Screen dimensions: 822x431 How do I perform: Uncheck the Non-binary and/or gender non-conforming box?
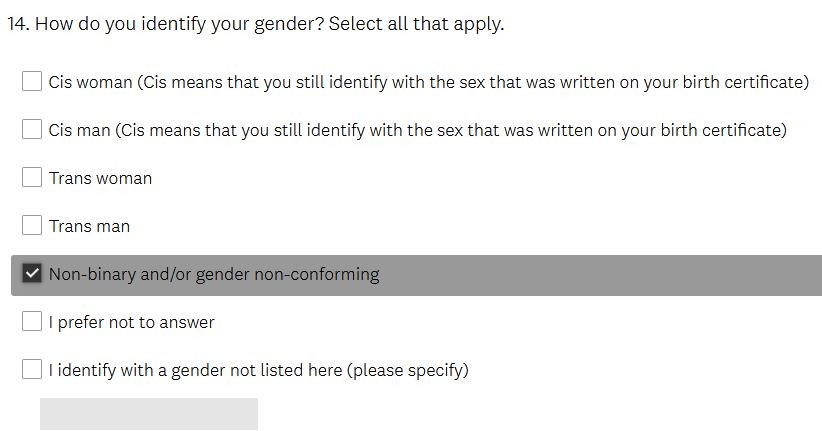coord(32,273)
